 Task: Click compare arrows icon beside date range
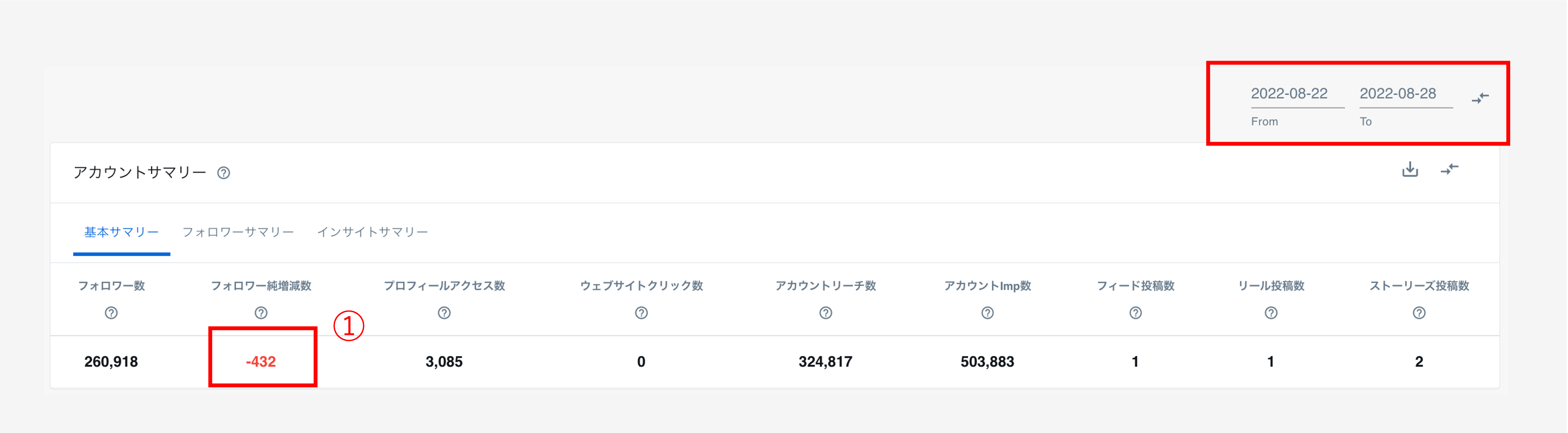[1480, 97]
